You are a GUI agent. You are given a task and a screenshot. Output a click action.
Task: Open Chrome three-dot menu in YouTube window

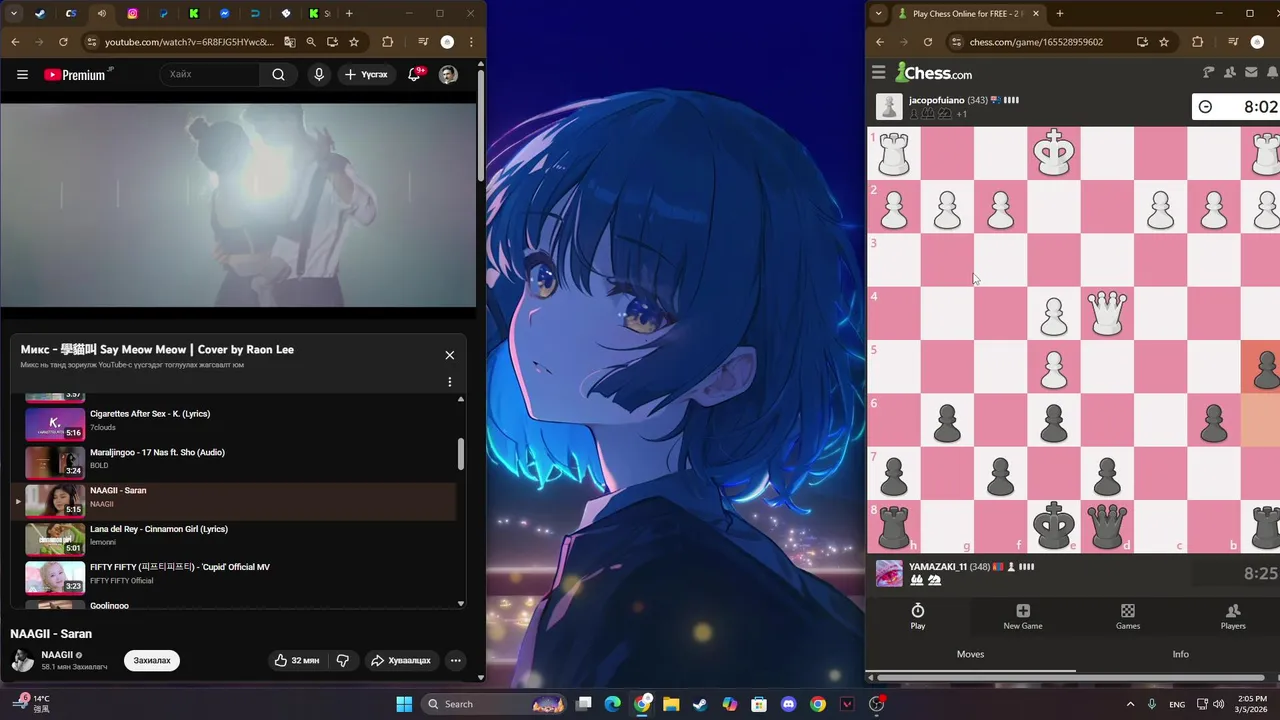[471, 42]
